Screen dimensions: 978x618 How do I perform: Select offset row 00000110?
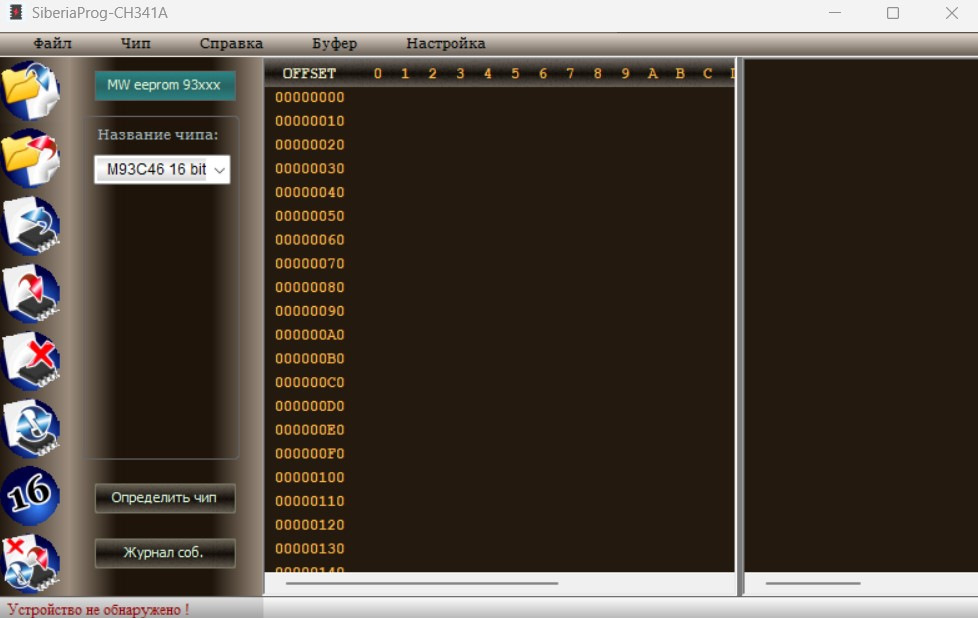[x=309, y=501]
